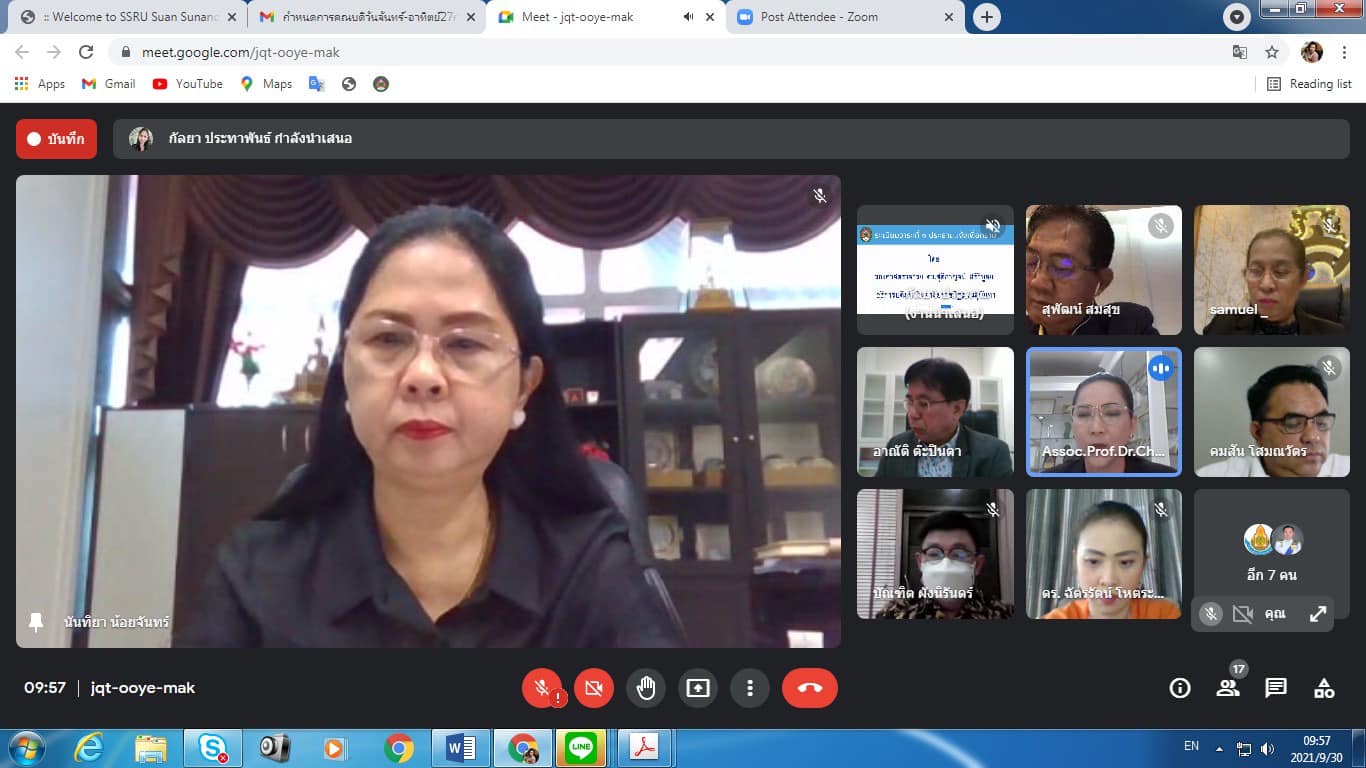Open the meeting details info icon
Image resolution: width=1366 pixels, height=768 pixels.
(1180, 688)
